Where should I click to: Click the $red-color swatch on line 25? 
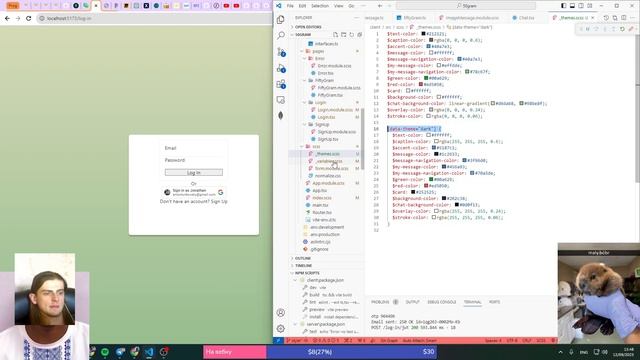[426, 186]
